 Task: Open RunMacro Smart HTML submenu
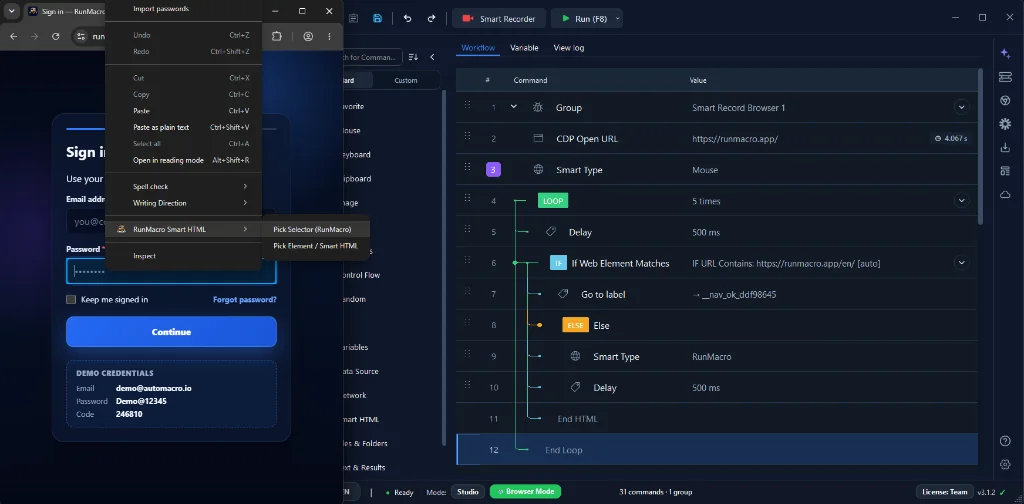point(184,229)
